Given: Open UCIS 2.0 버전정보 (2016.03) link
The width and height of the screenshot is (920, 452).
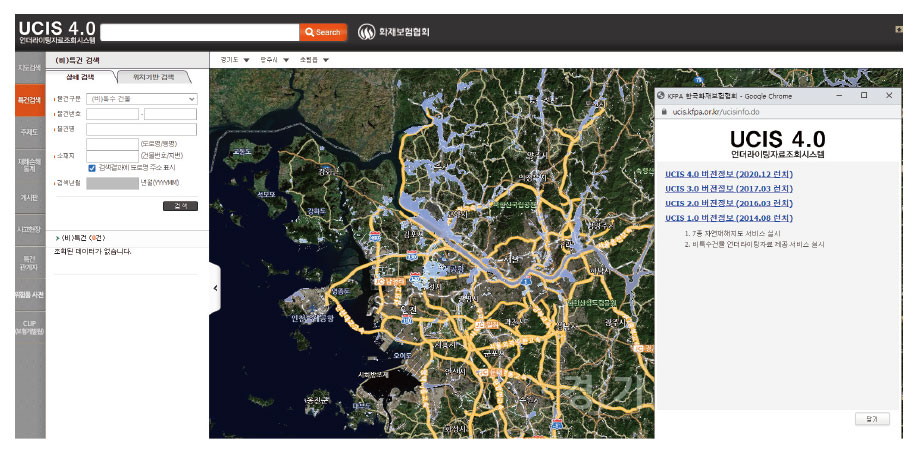Looking at the screenshot, I should pyautogui.click(x=729, y=203).
